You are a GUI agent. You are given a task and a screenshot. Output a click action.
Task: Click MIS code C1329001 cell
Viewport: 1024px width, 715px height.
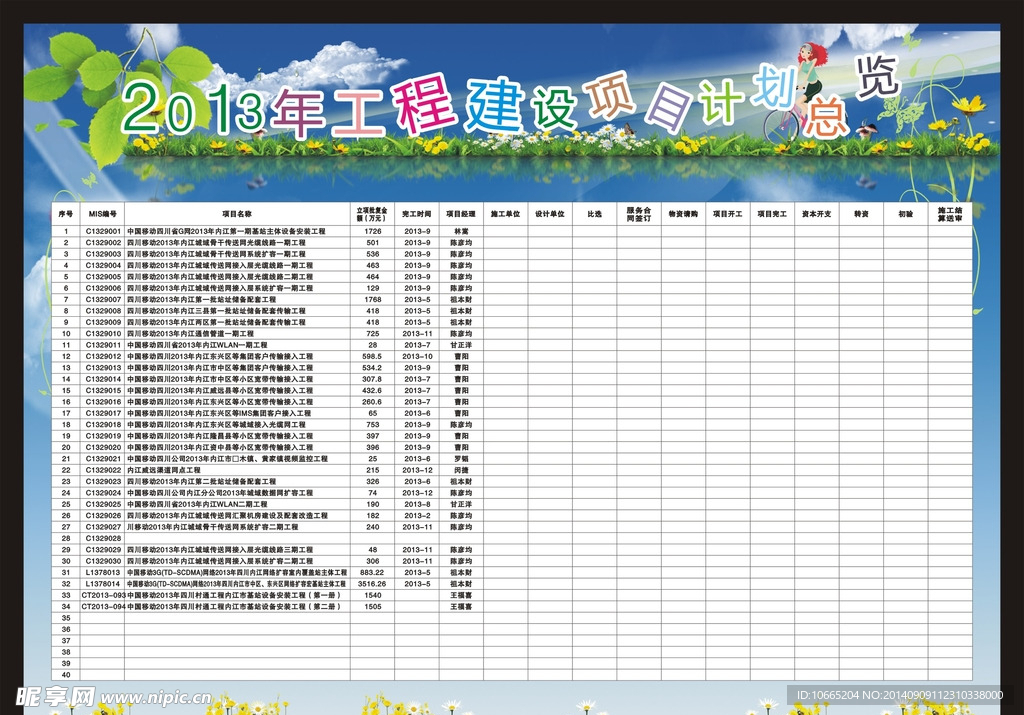102,231
